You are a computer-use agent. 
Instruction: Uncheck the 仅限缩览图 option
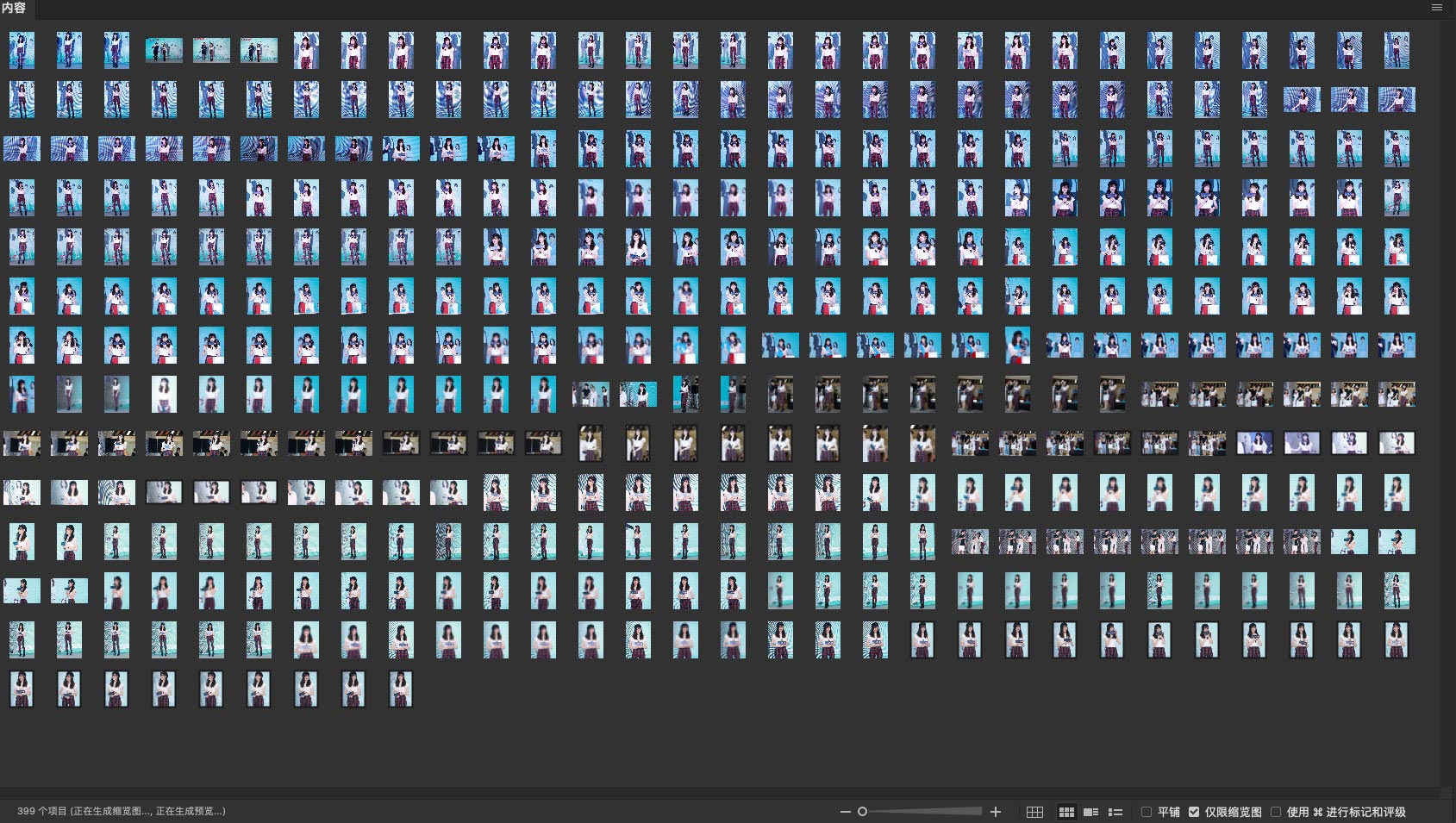click(x=1194, y=812)
